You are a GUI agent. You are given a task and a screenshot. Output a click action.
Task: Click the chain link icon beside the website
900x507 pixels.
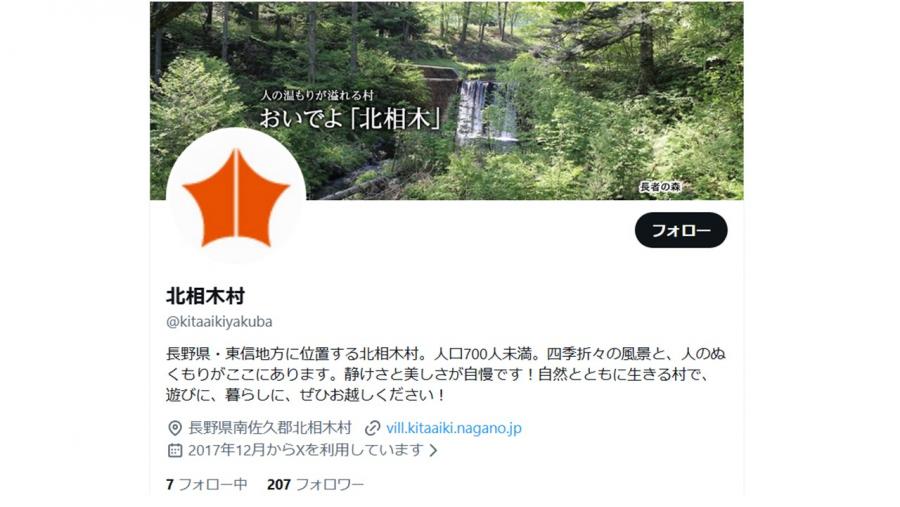373,428
